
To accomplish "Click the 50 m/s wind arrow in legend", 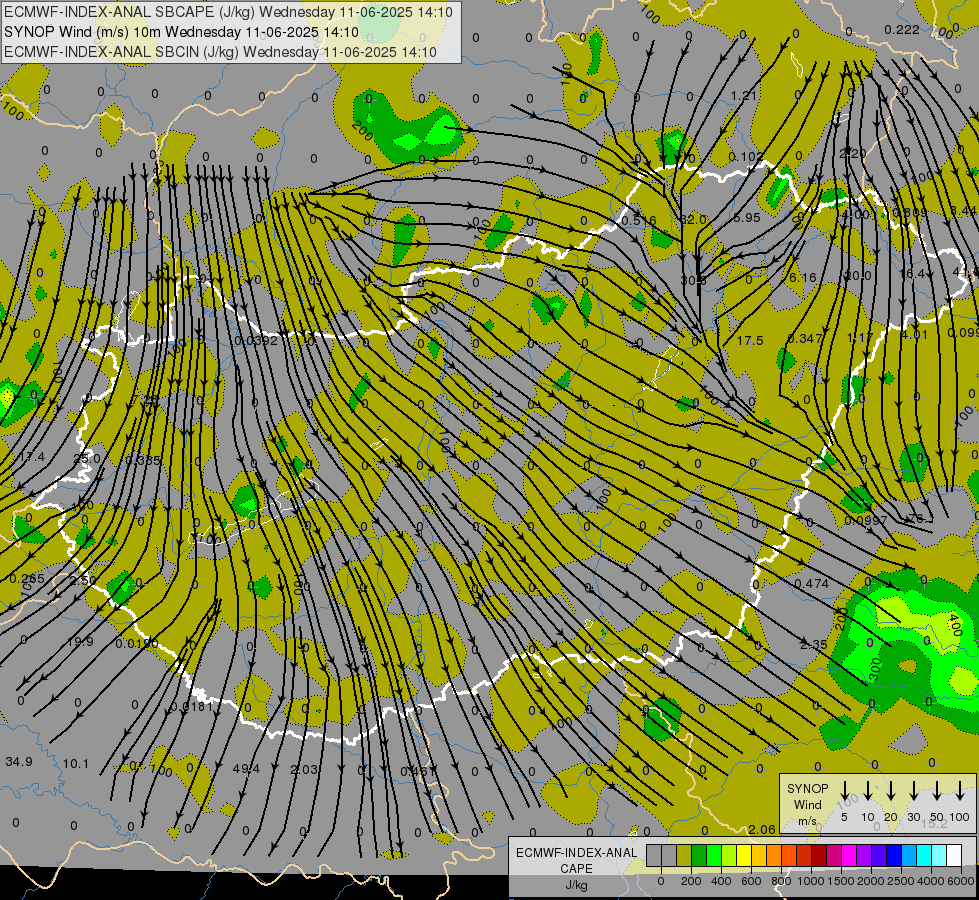I will [937, 790].
